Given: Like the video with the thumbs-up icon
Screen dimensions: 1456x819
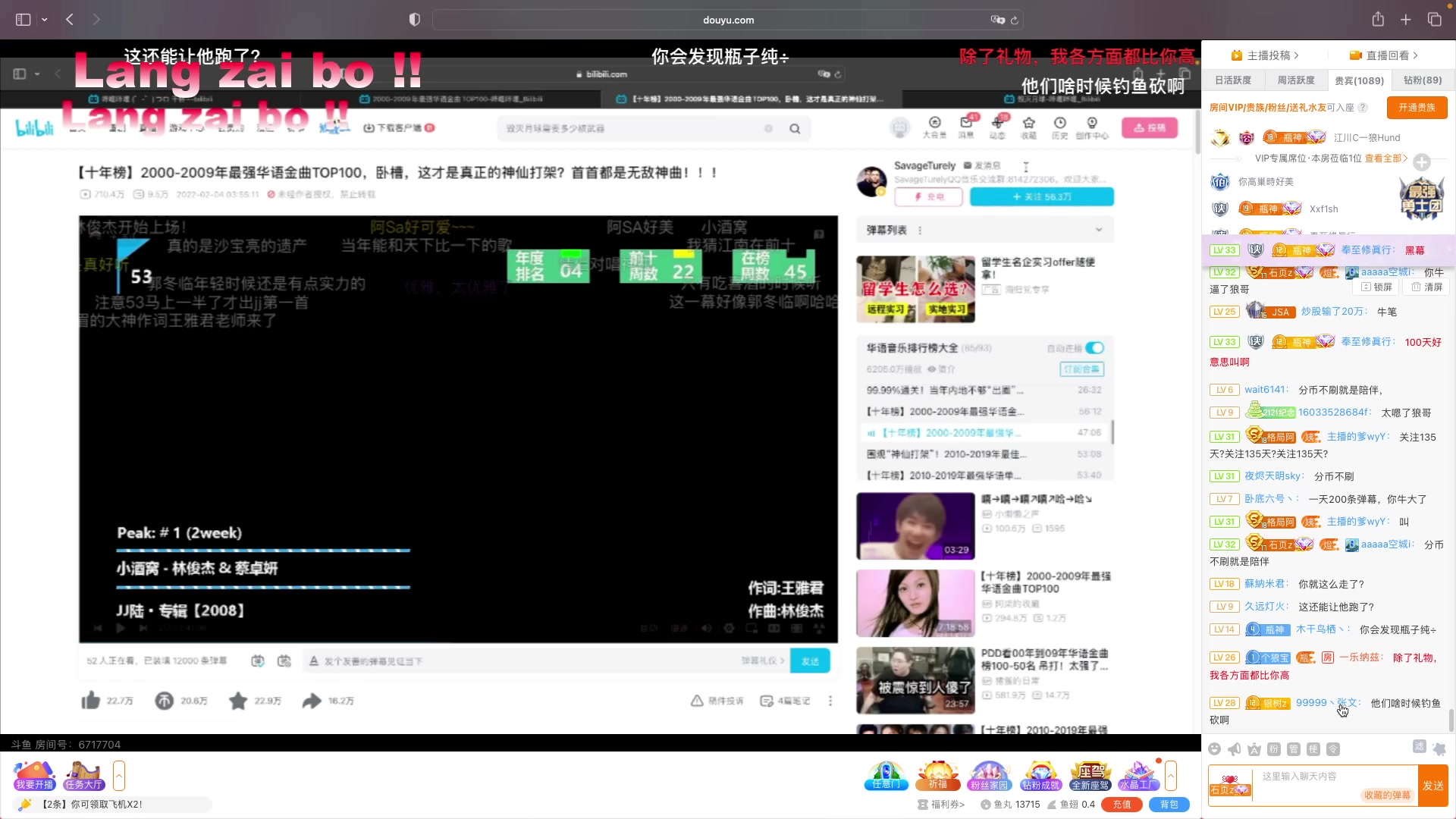Looking at the screenshot, I should [91, 701].
